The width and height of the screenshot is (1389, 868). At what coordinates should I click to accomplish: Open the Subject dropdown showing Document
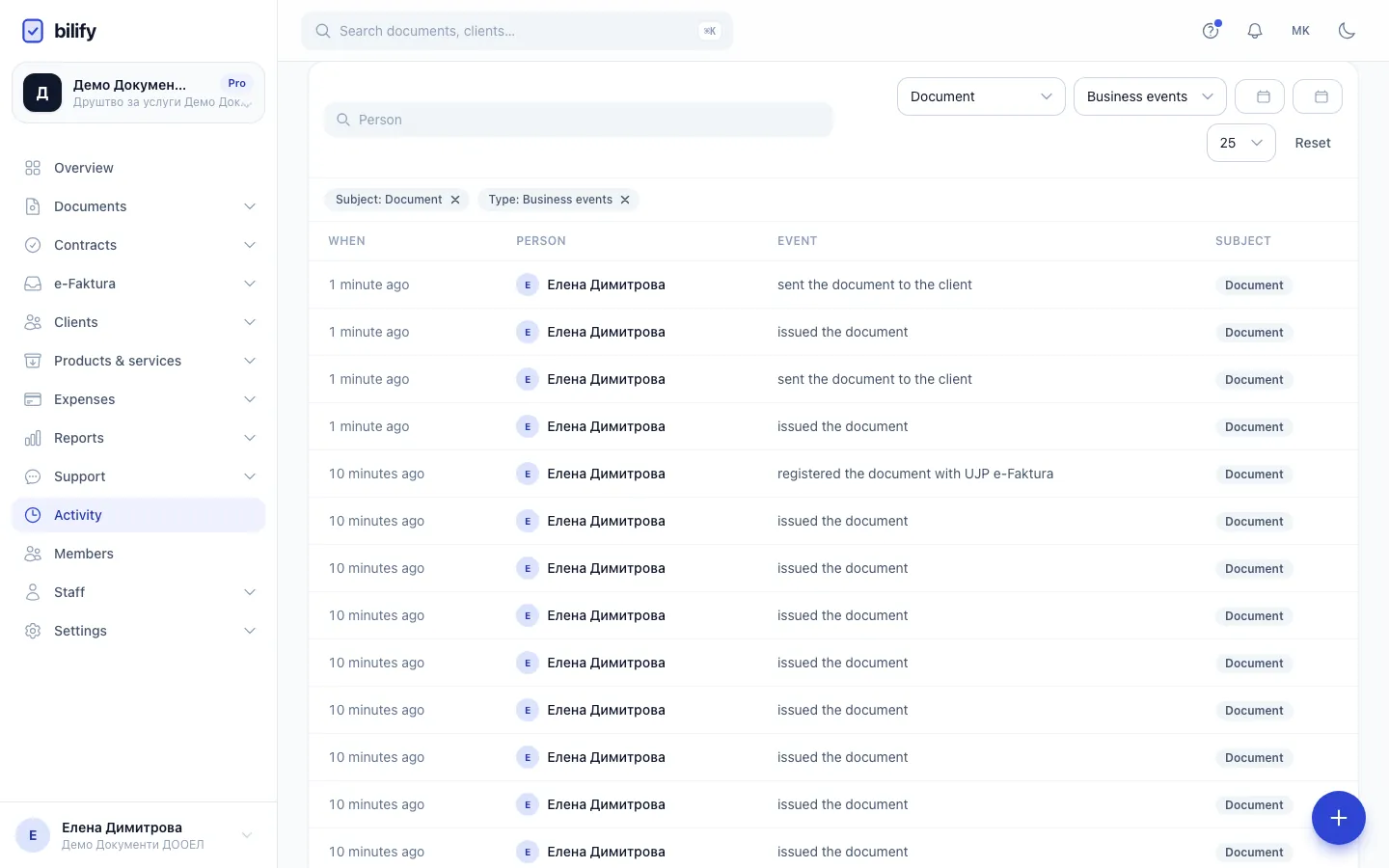click(981, 96)
